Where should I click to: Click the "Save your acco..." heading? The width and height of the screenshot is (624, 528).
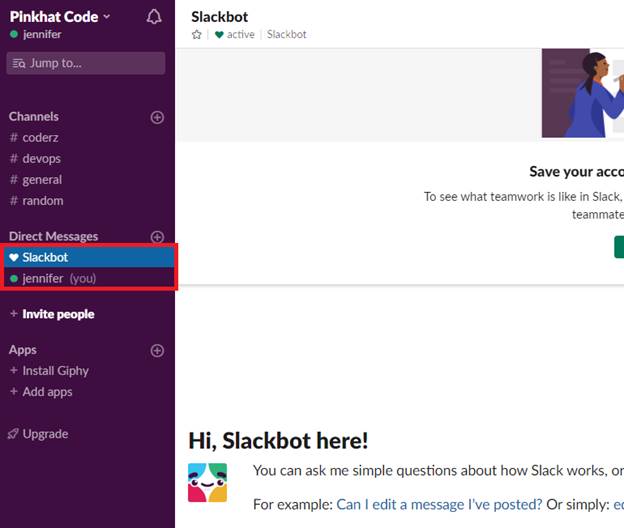576,171
